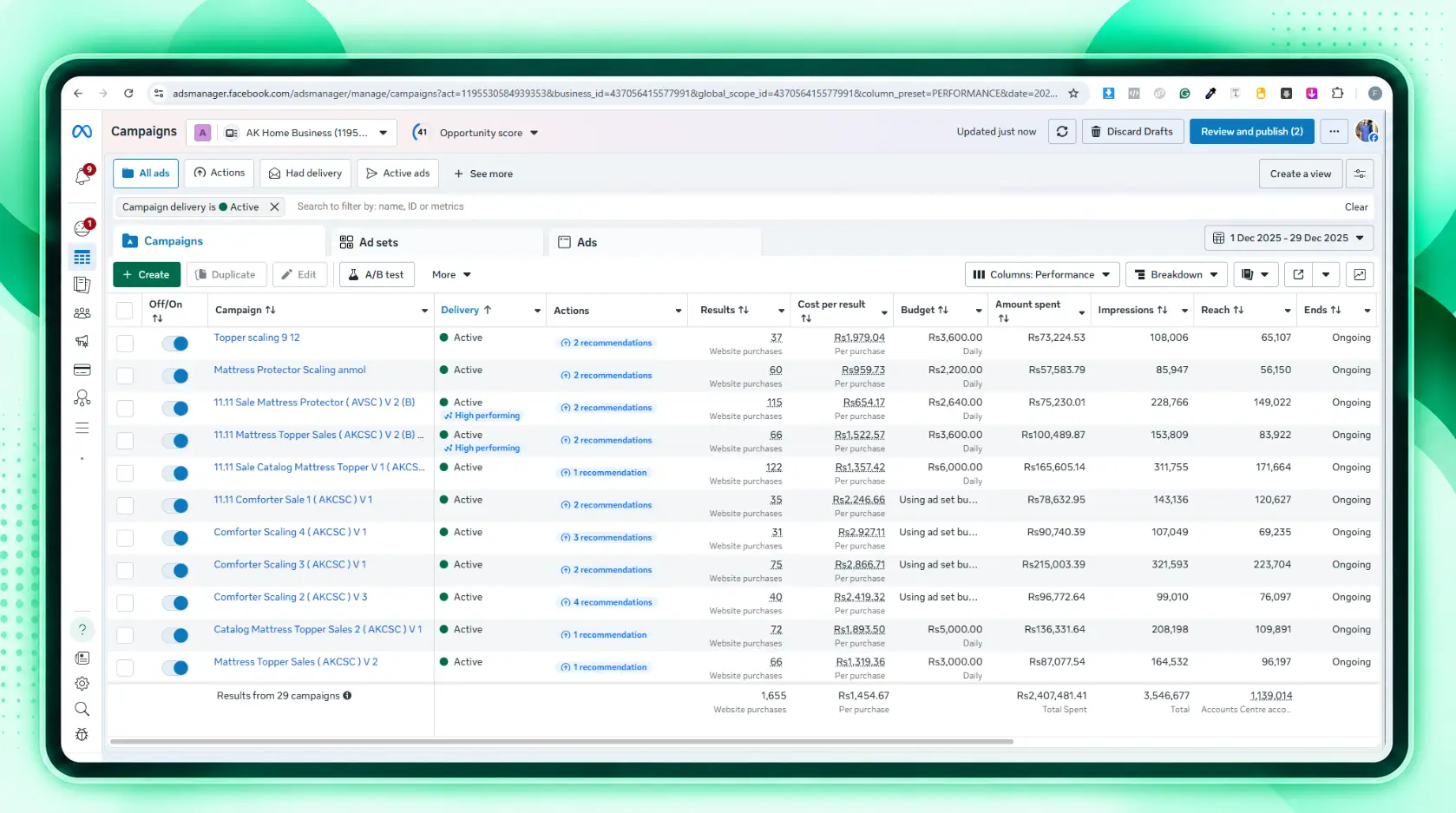
Task: Check the box for Mattress Topper Sales V 2 row
Action: tap(125, 667)
